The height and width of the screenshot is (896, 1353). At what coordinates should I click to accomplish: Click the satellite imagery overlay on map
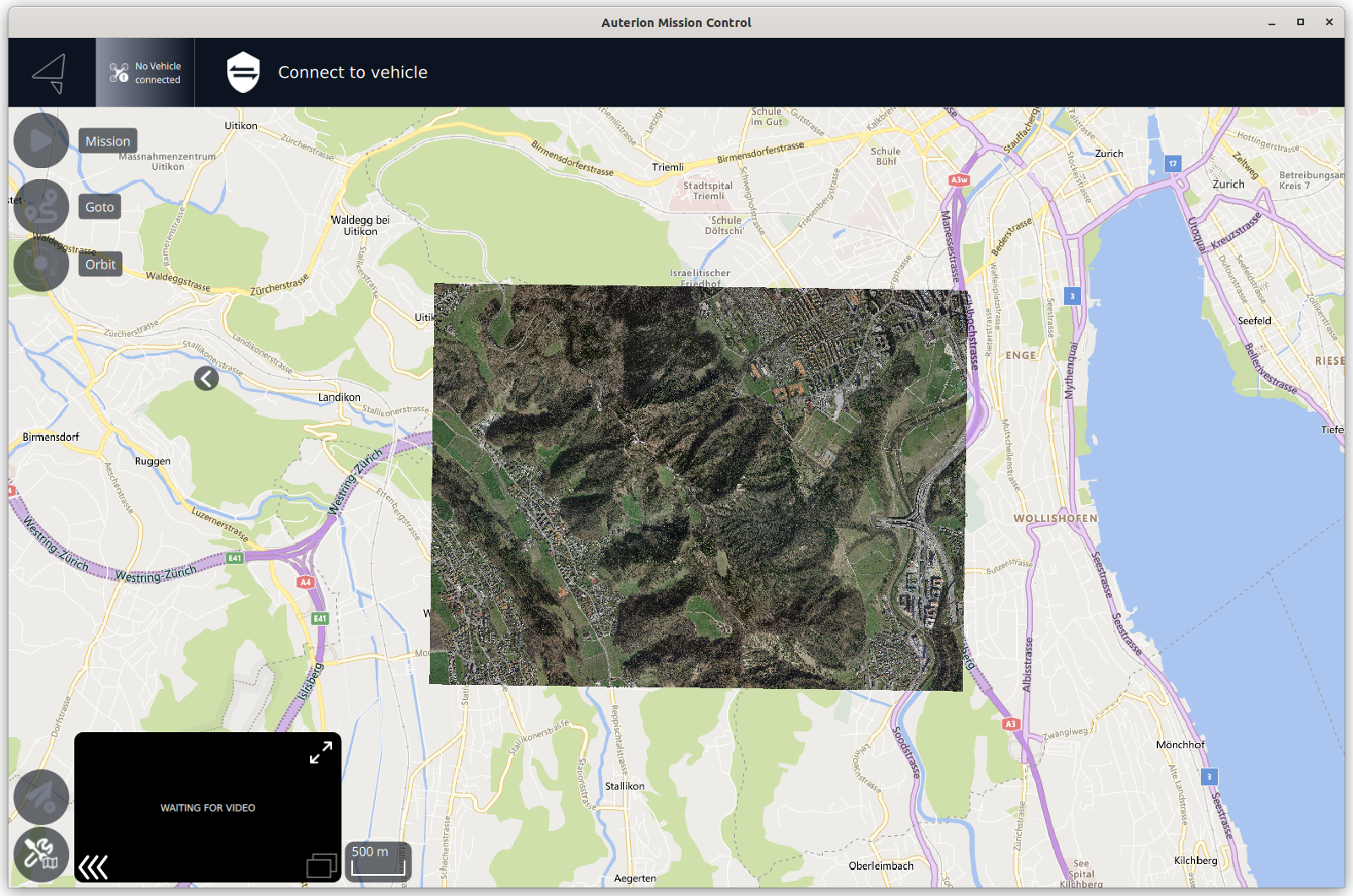pos(697,486)
